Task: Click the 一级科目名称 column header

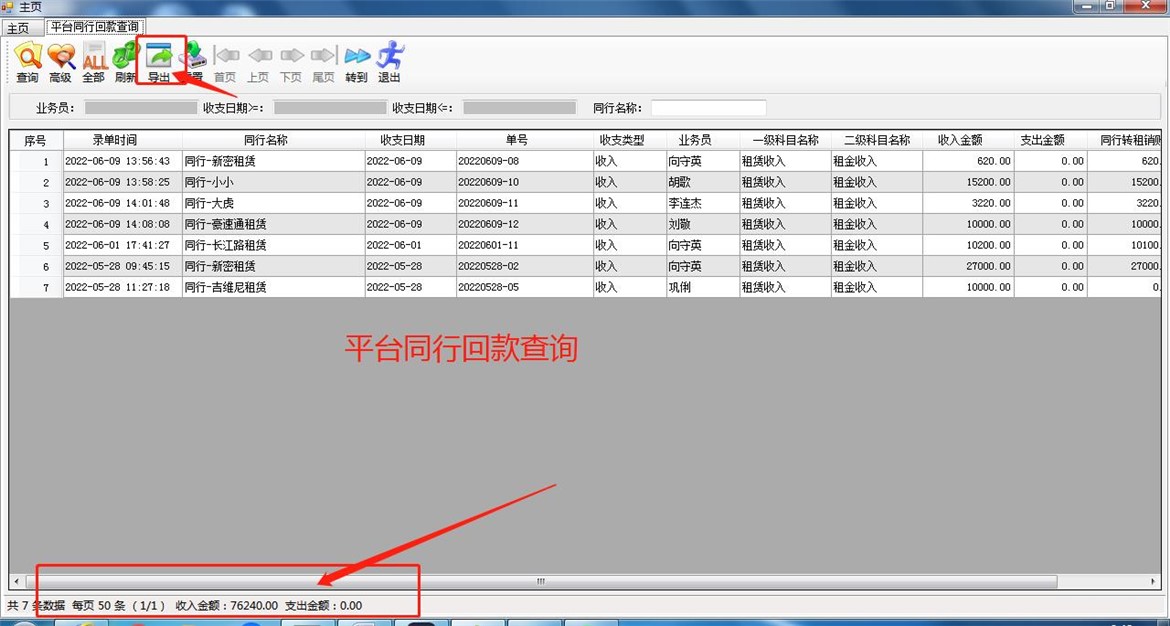Action: [x=785, y=140]
